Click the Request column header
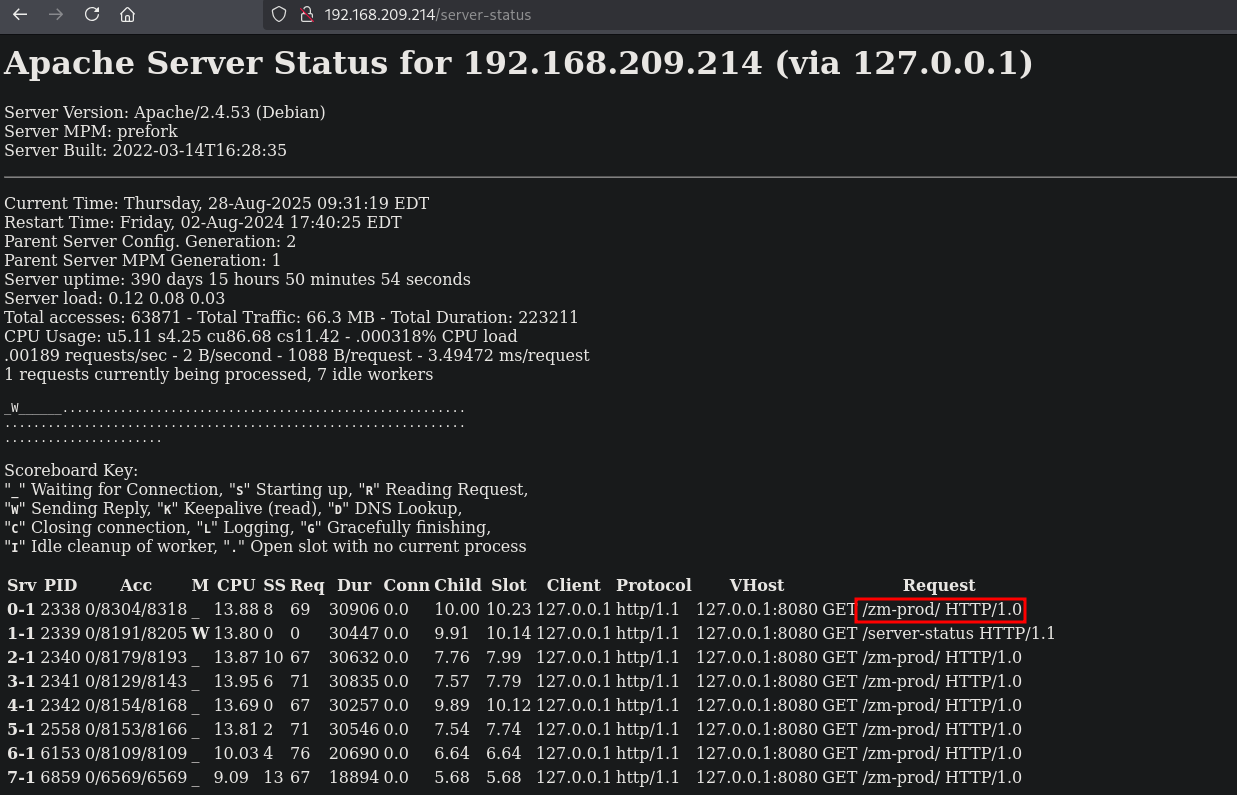Screen dimensions: 1237x795 [938, 585]
